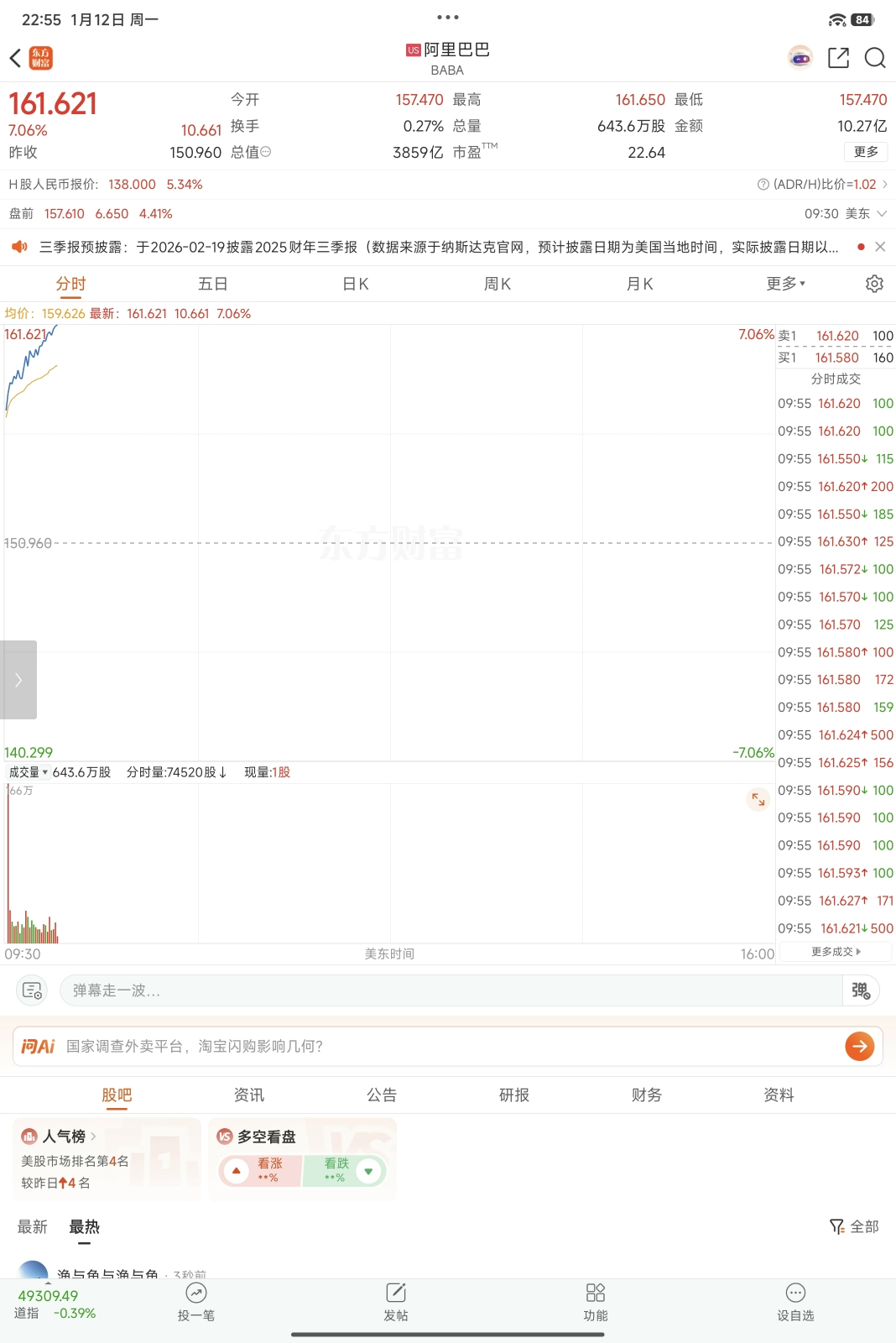Tap the 道指 index ticker
Viewport: 896px width, 1343px height.
pyautogui.click(x=55, y=1304)
